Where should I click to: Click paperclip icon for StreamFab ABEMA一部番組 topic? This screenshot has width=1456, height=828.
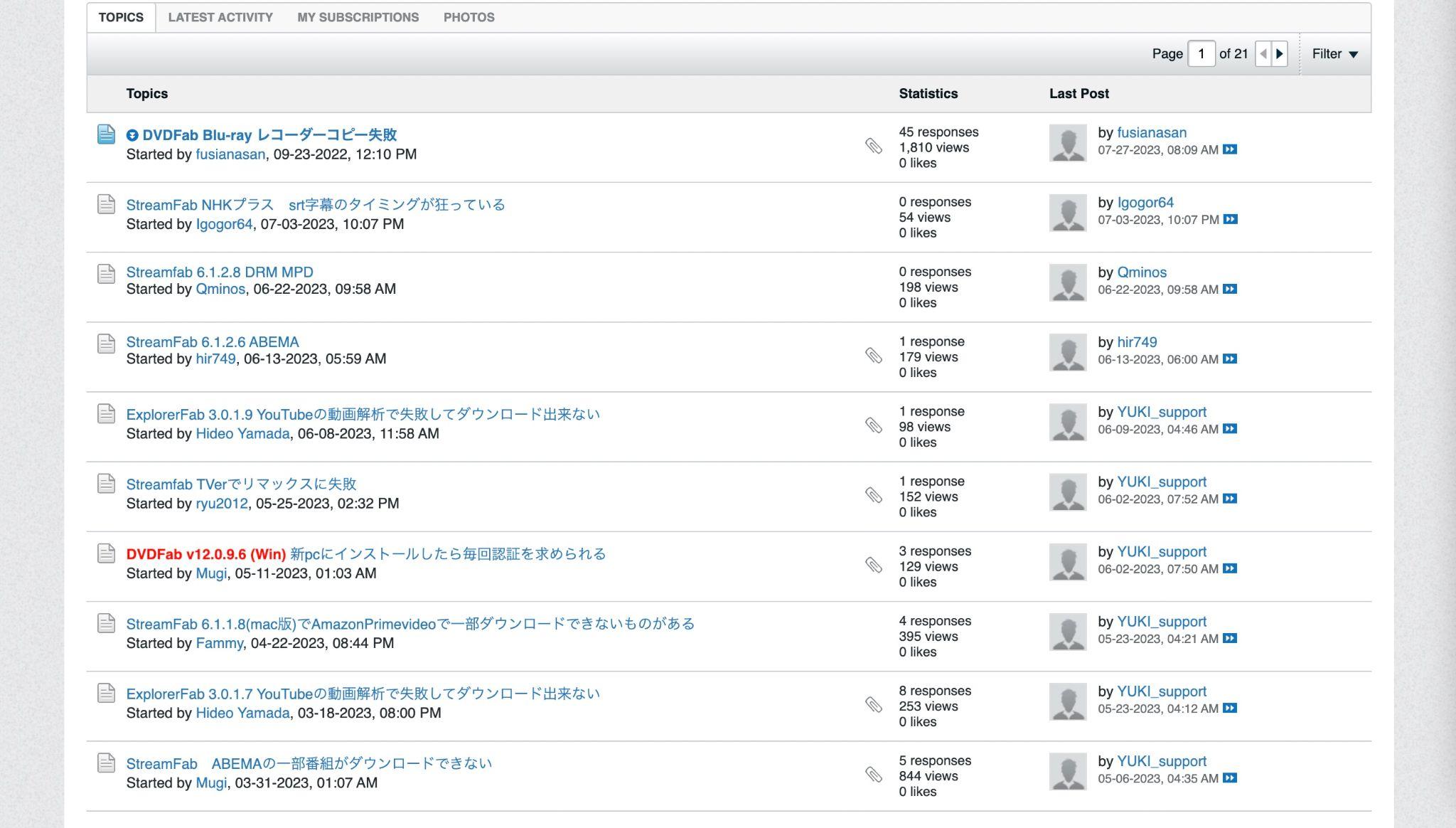coord(874,774)
